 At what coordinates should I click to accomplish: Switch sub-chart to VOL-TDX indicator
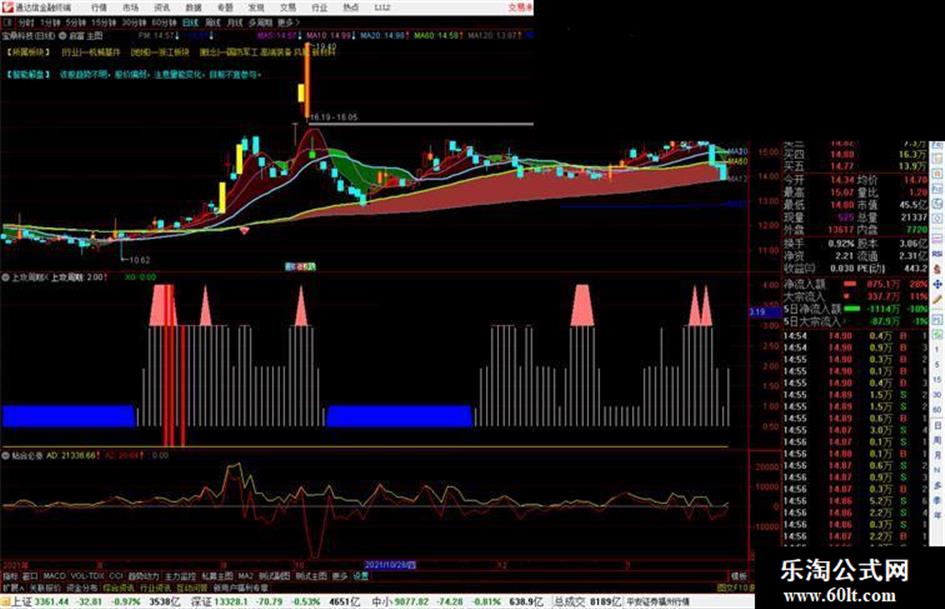pyautogui.click(x=87, y=576)
